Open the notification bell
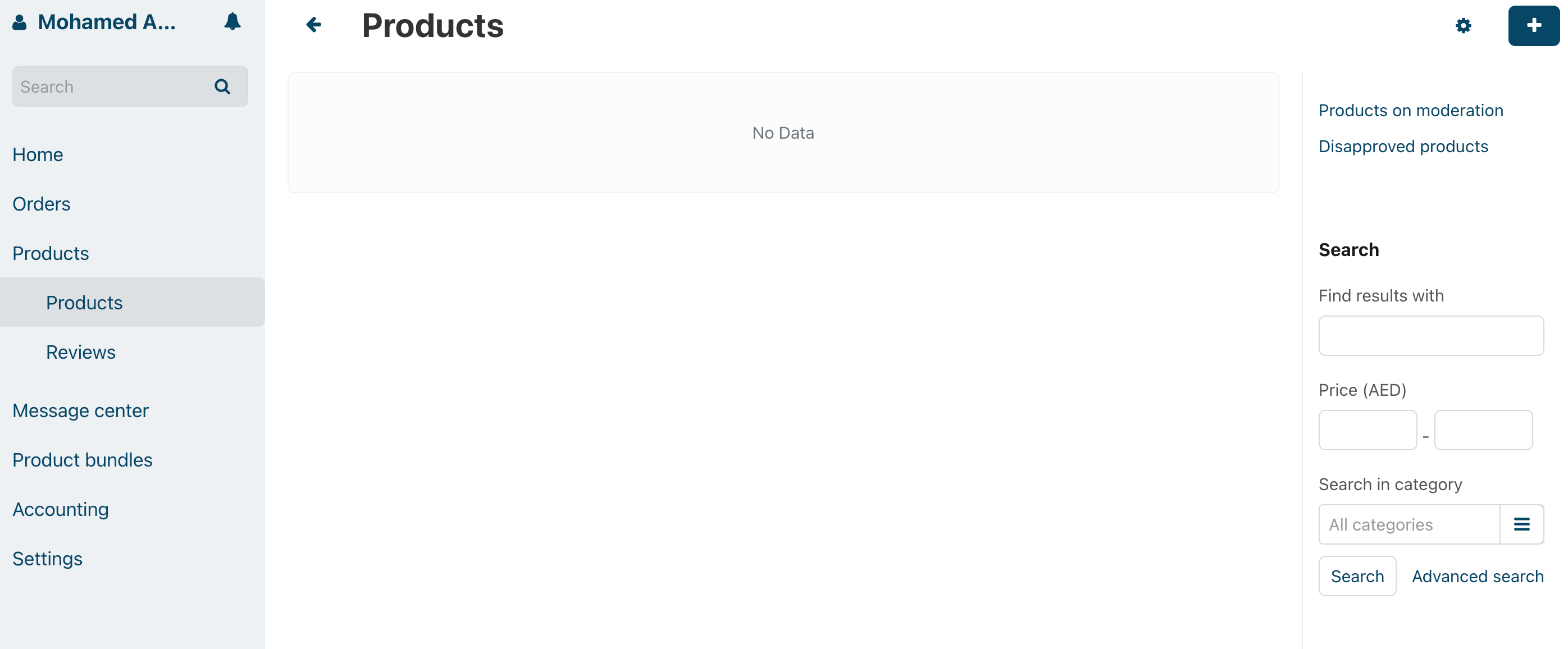Image resolution: width=1568 pixels, height=649 pixels. (233, 22)
